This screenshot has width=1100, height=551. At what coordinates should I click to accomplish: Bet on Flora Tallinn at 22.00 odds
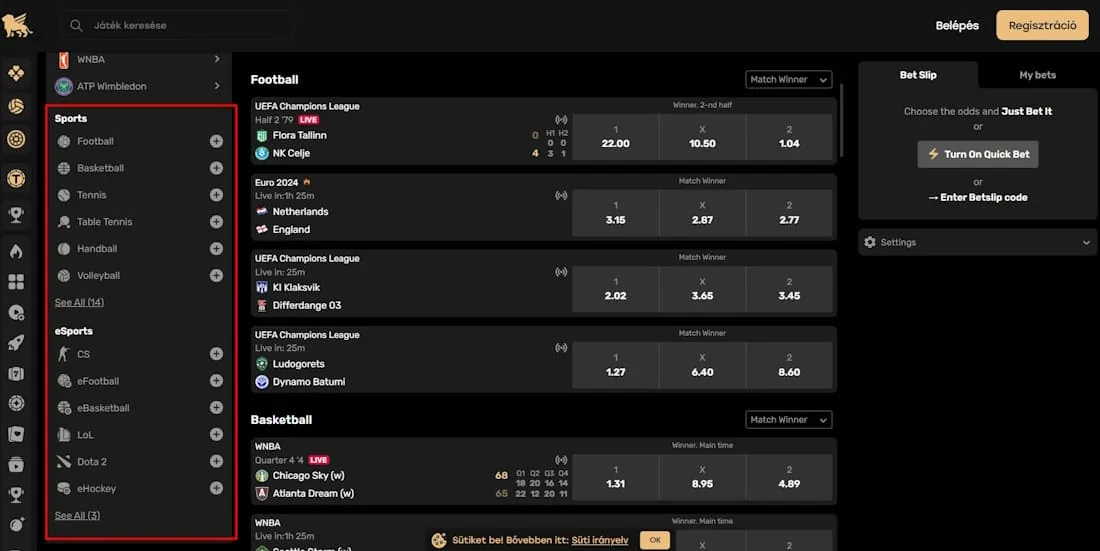click(x=615, y=137)
